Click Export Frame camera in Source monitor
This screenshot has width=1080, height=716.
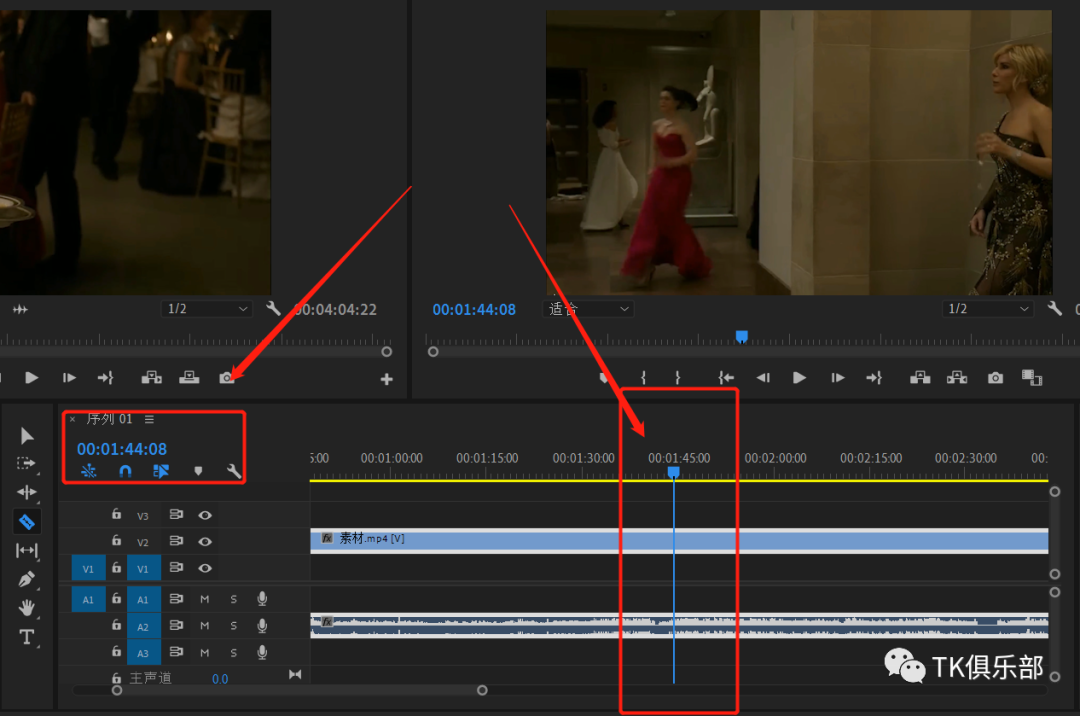tap(227, 378)
